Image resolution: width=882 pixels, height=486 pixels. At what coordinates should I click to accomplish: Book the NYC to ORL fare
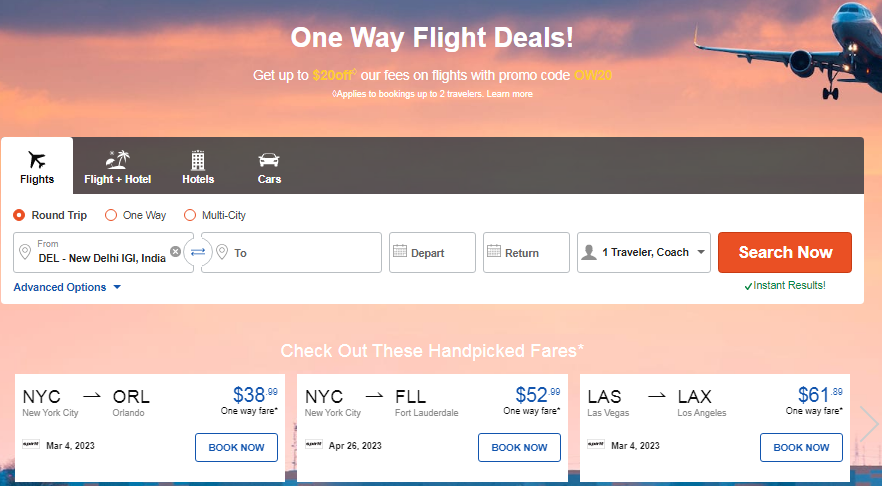[x=236, y=447]
